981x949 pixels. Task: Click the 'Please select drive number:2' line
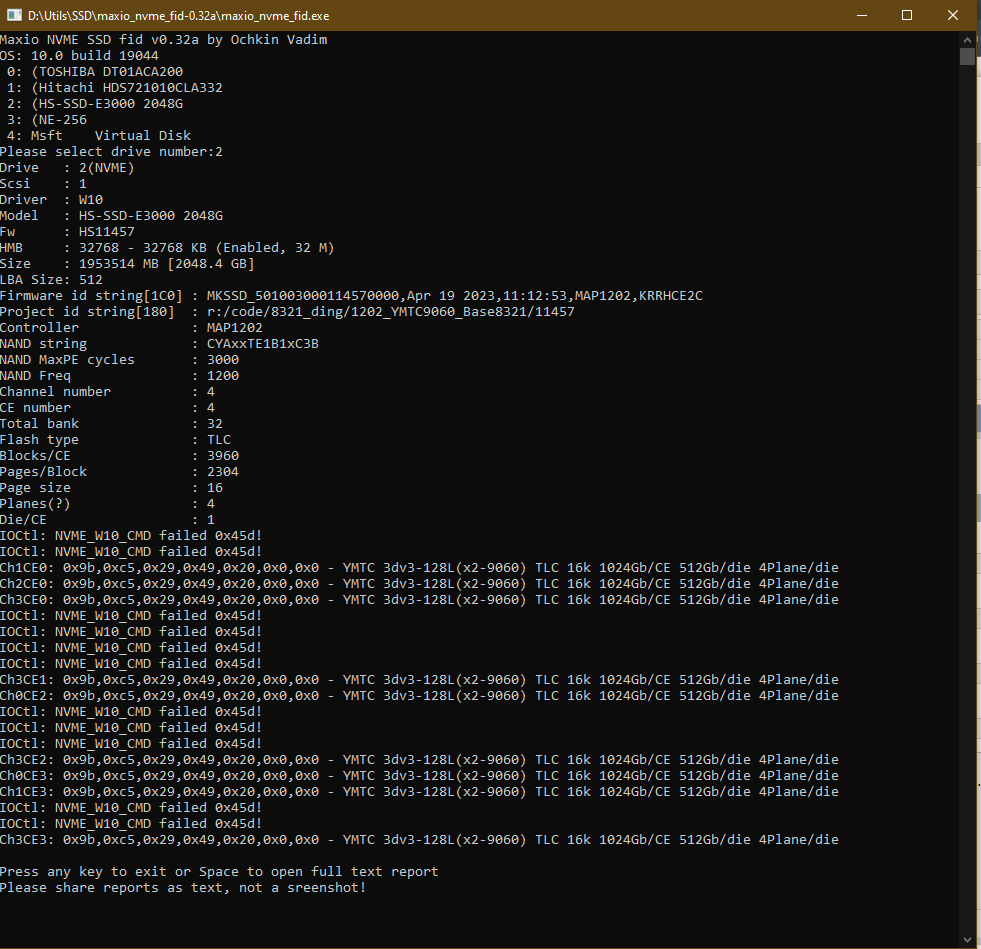point(111,151)
